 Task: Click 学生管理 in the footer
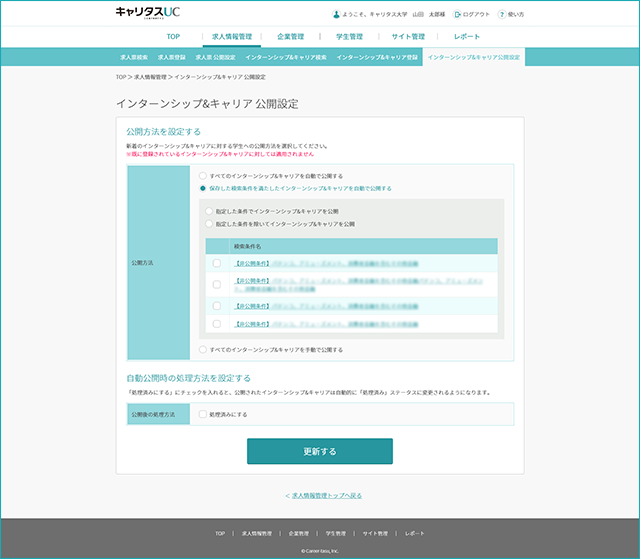click(336, 533)
